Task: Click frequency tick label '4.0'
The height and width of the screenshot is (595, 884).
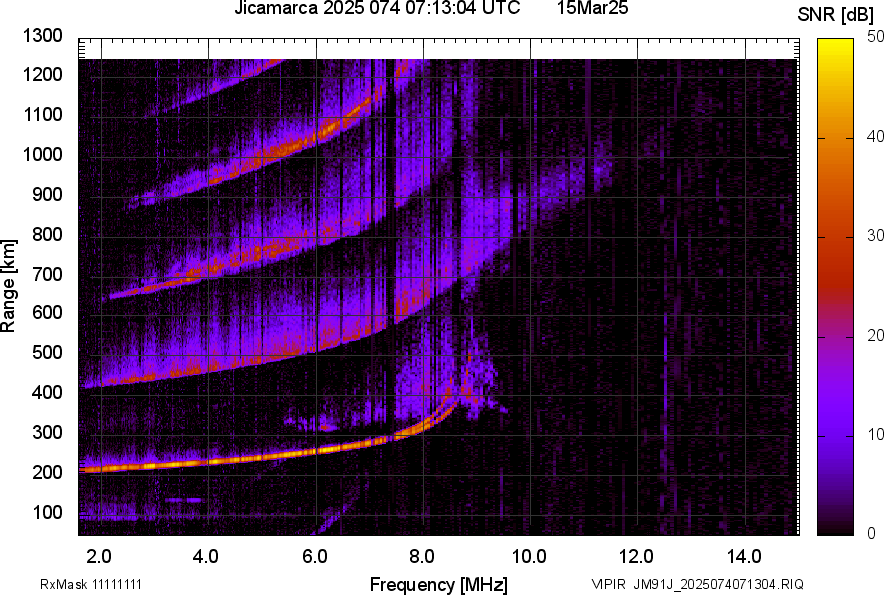Action: [206, 557]
